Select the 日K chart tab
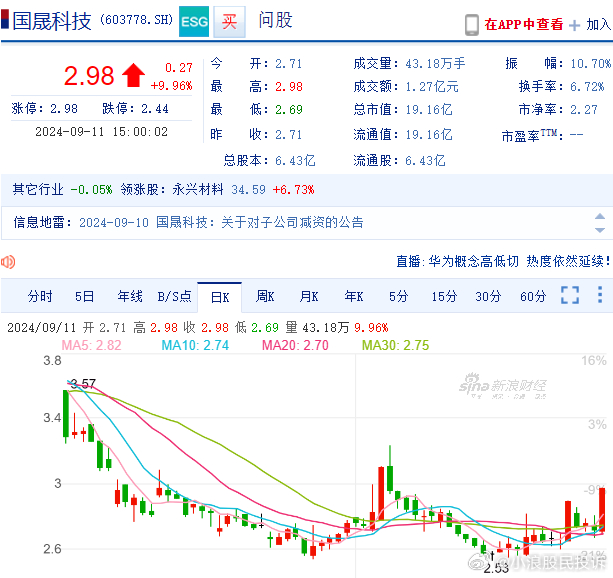Screen dimensions: 613x578 pos(220,298)
